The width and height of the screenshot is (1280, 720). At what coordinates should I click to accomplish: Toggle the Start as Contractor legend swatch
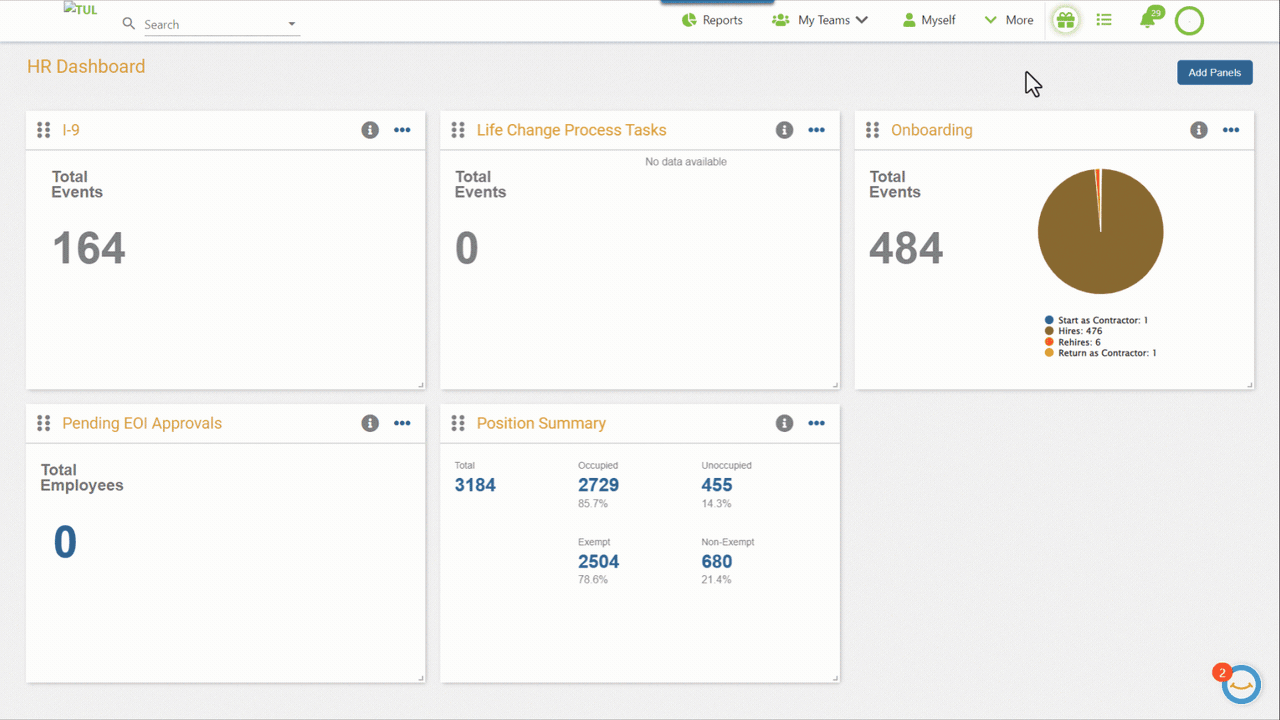click(1049, 320)
